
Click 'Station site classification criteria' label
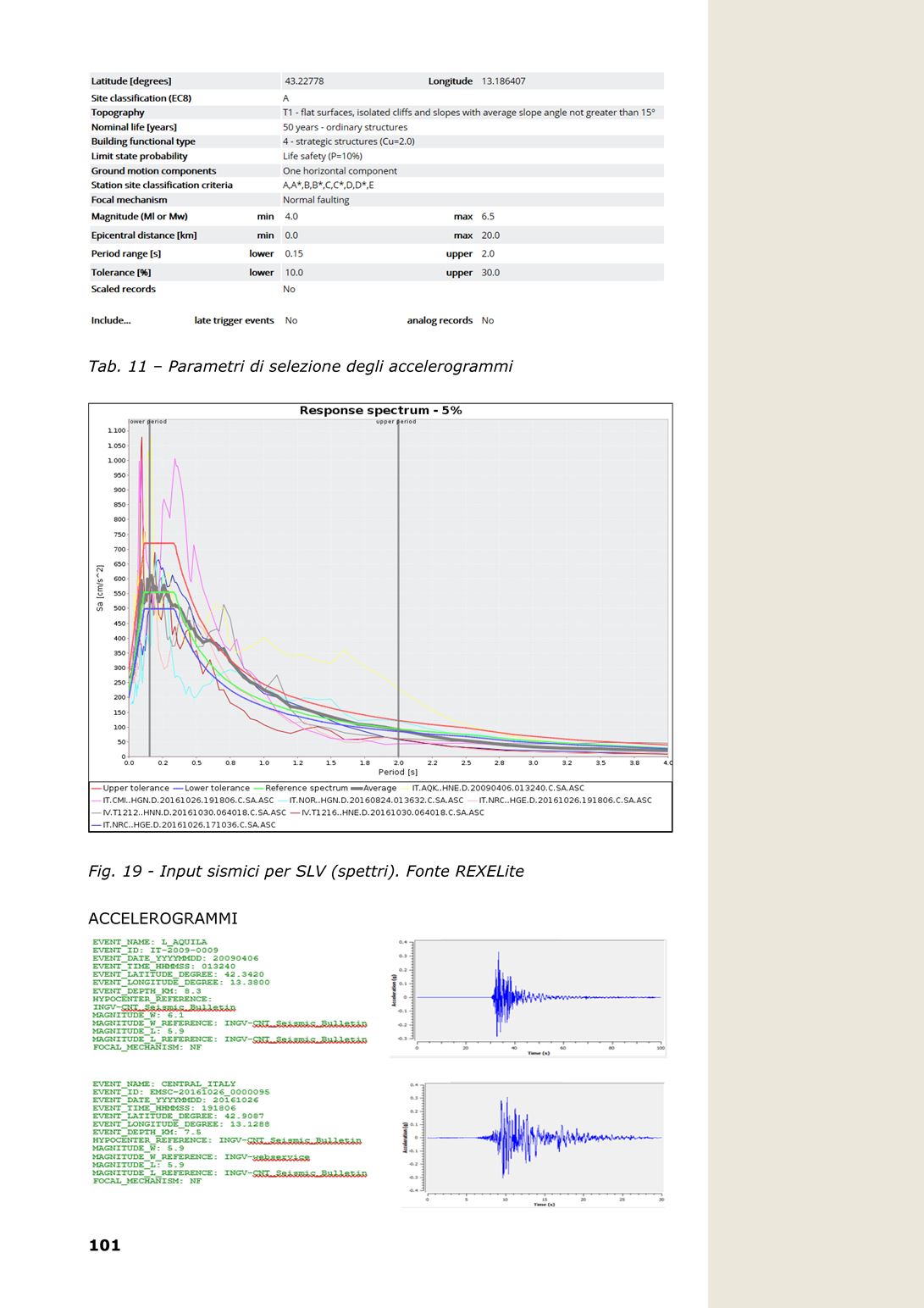[x=162, y=185]
